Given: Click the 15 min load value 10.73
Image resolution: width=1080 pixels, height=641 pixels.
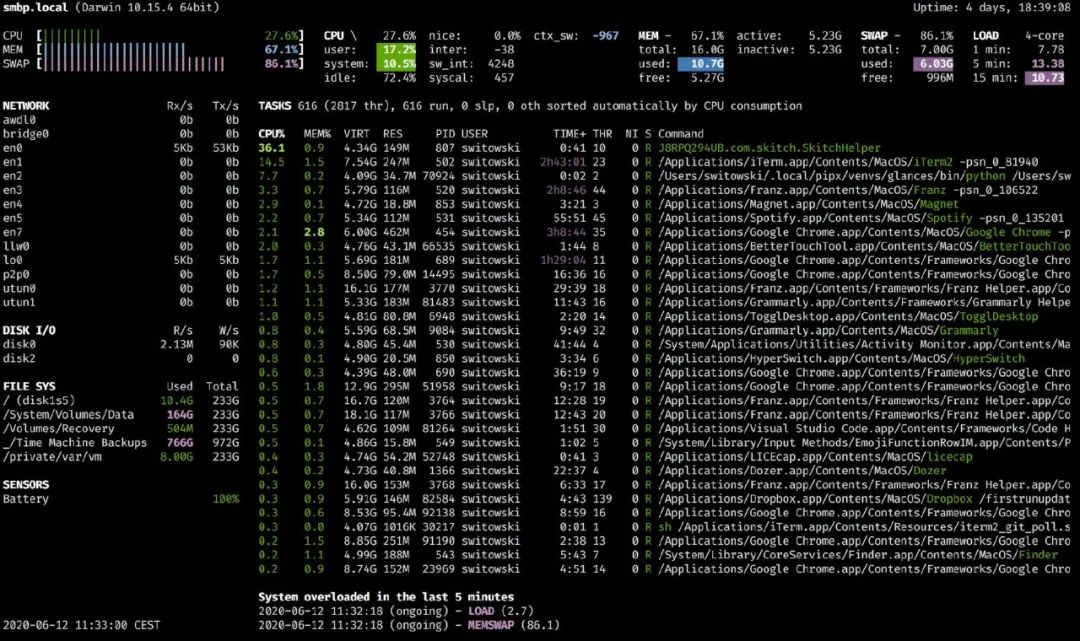Looking at the screenshot, I should [1047, 78].
